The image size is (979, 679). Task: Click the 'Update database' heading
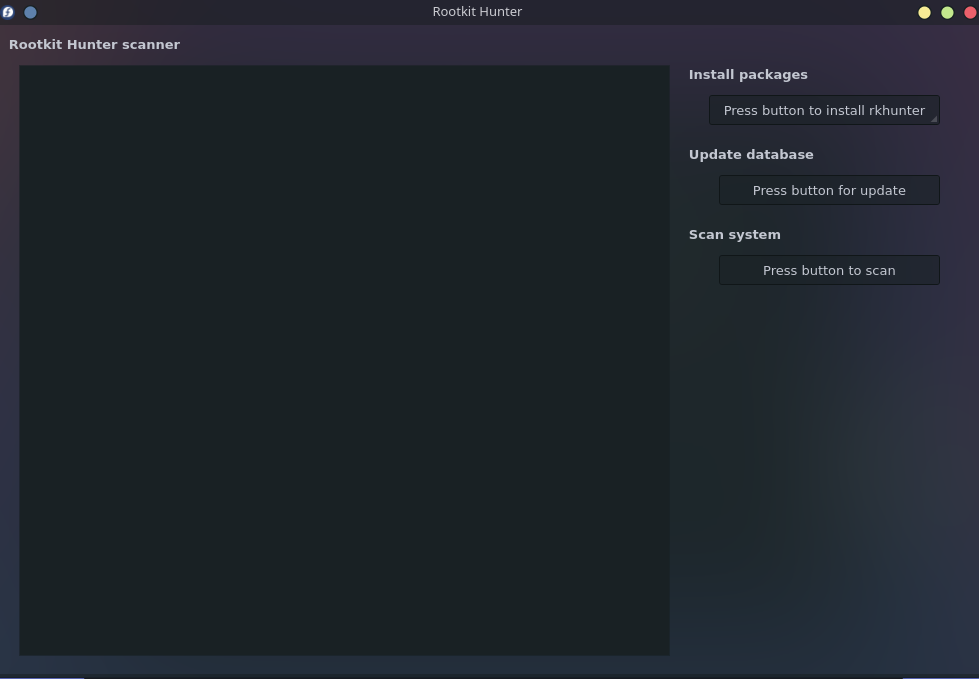click(751, 154)
